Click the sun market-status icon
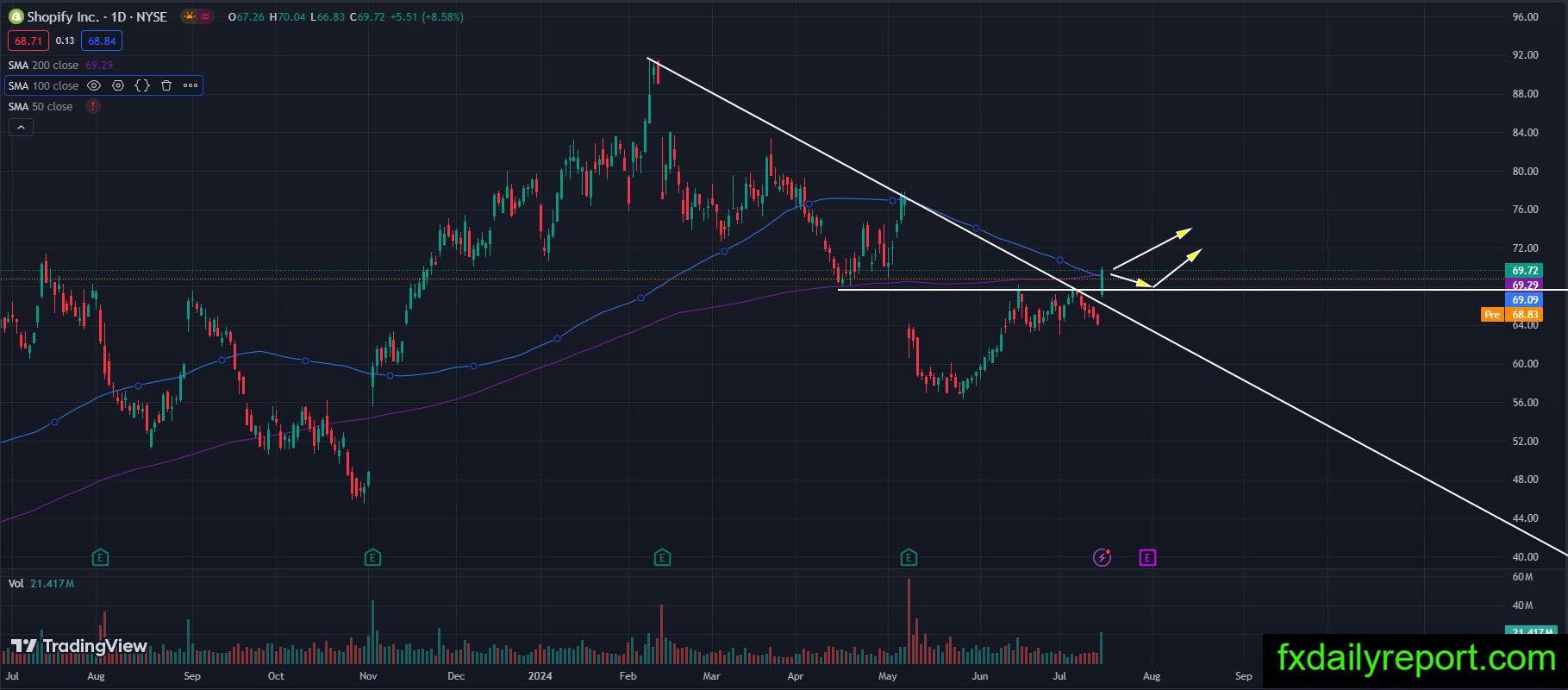 click(189, 17)
